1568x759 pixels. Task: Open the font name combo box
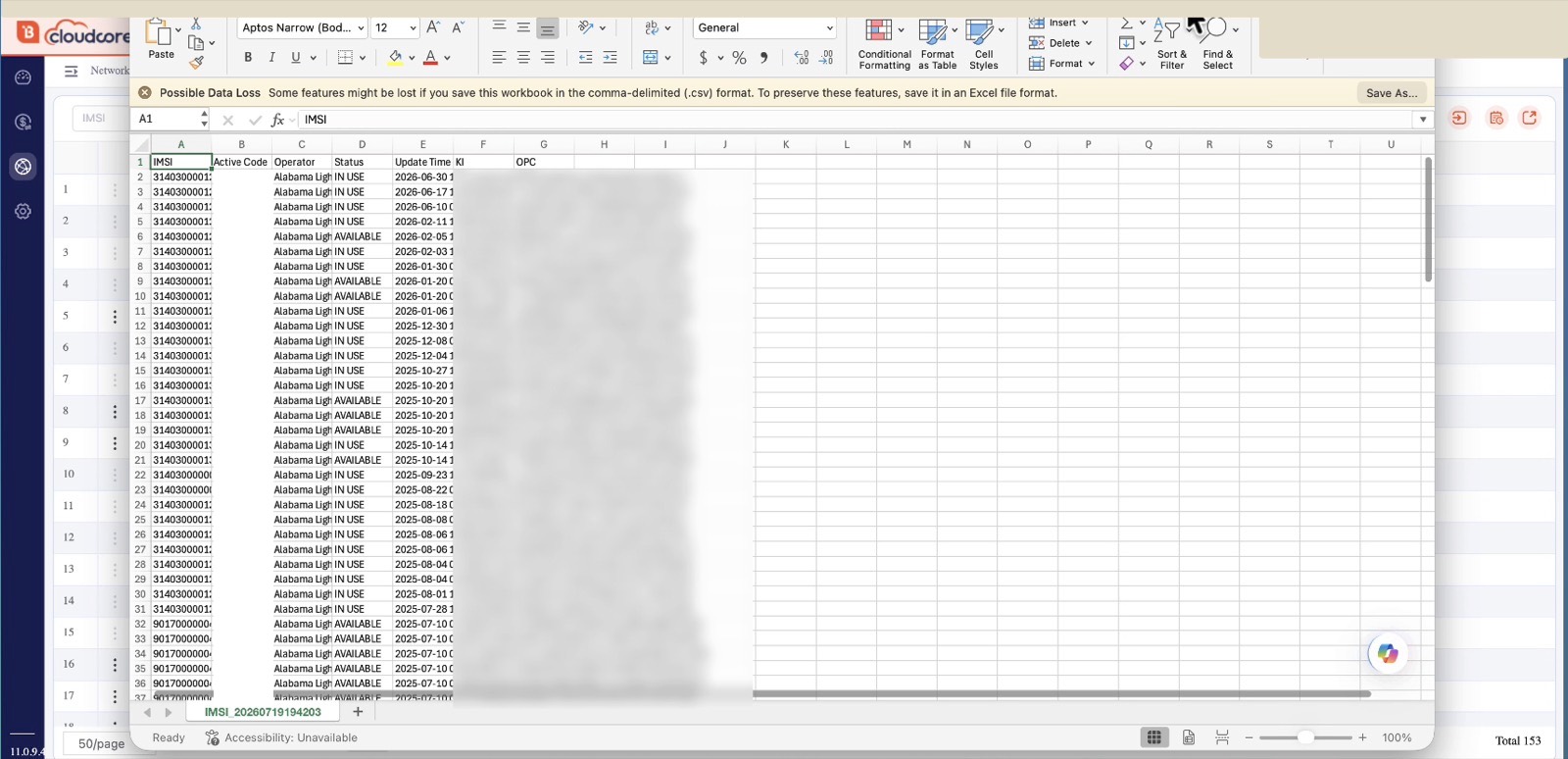pyautogui.click(x=302, y=27)
